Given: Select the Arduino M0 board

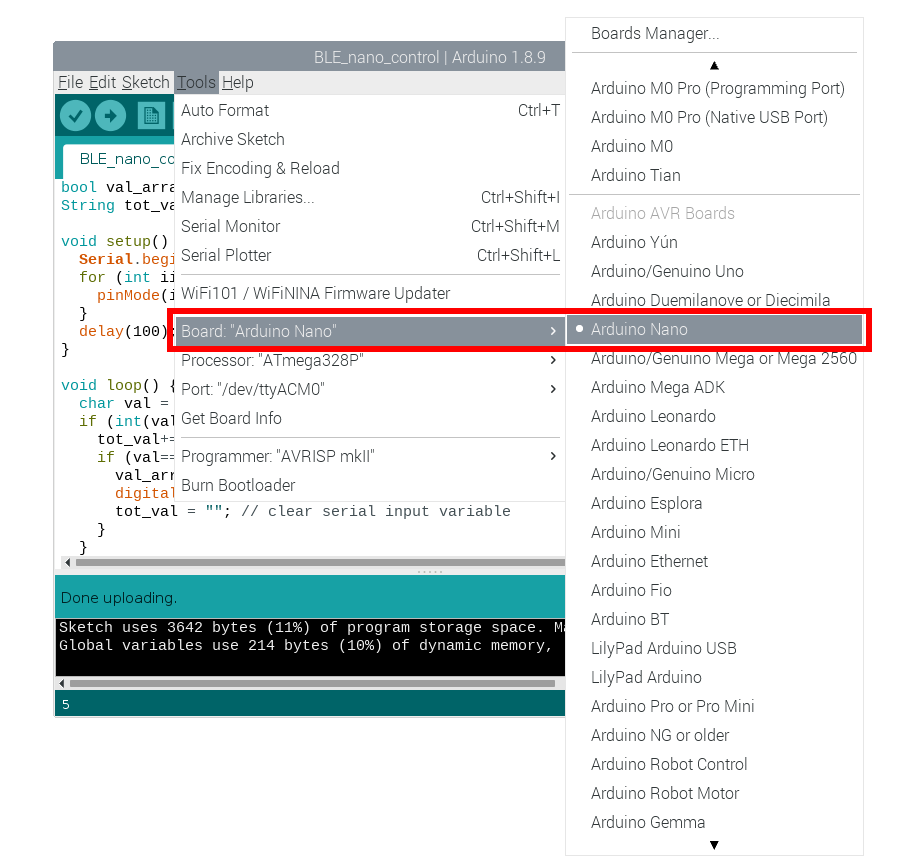Looking at the screenshot, I should [x=714, y=147].
